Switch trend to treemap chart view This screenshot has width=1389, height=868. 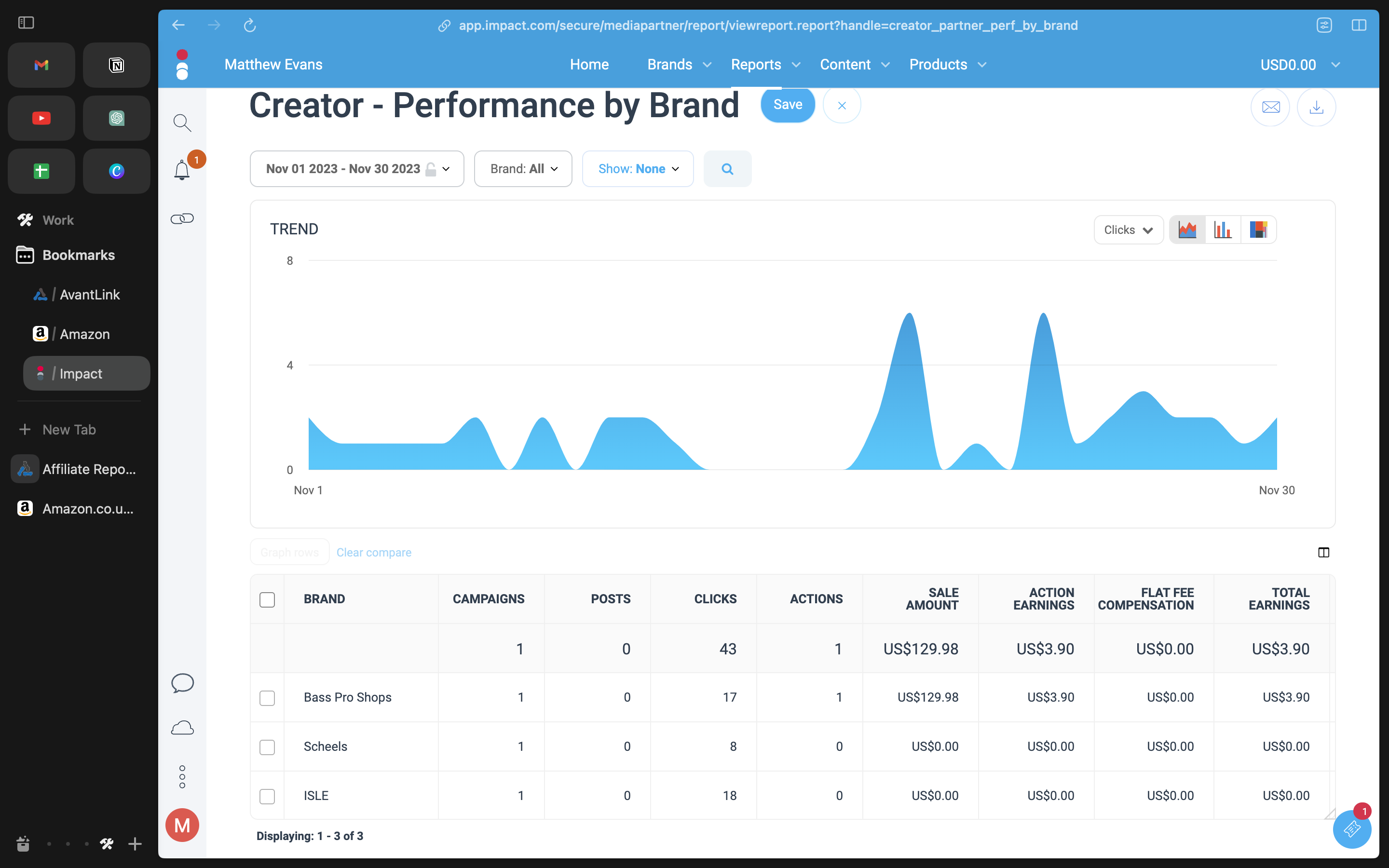point(1259,230)
